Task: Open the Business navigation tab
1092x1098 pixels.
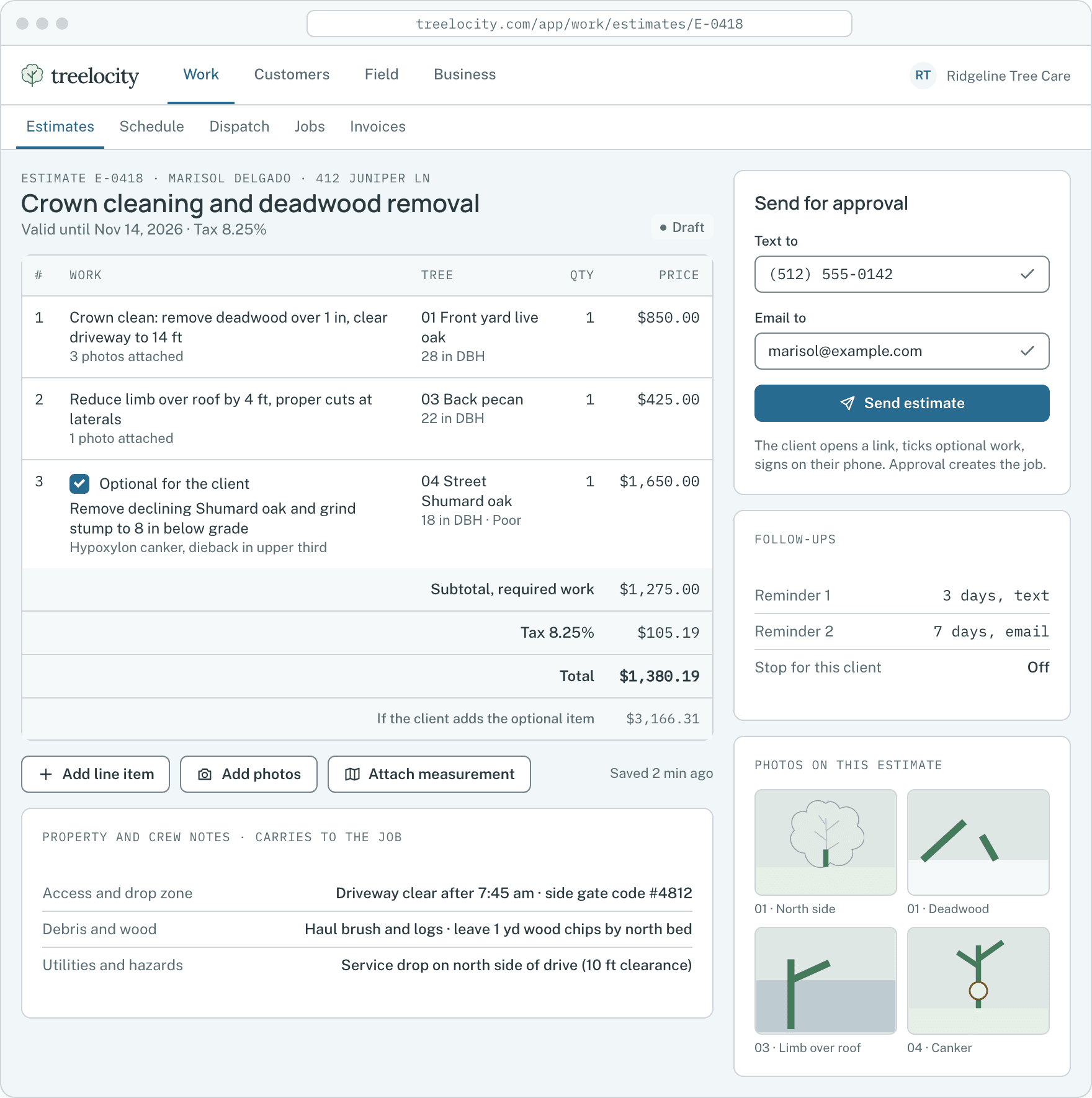Action: point(465,75)
